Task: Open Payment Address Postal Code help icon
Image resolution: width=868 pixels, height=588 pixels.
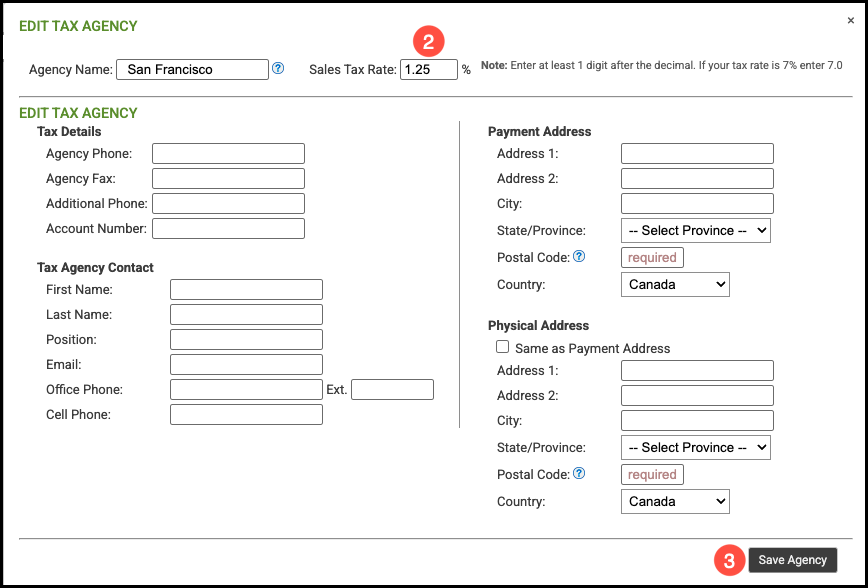Action: [579, 256]
